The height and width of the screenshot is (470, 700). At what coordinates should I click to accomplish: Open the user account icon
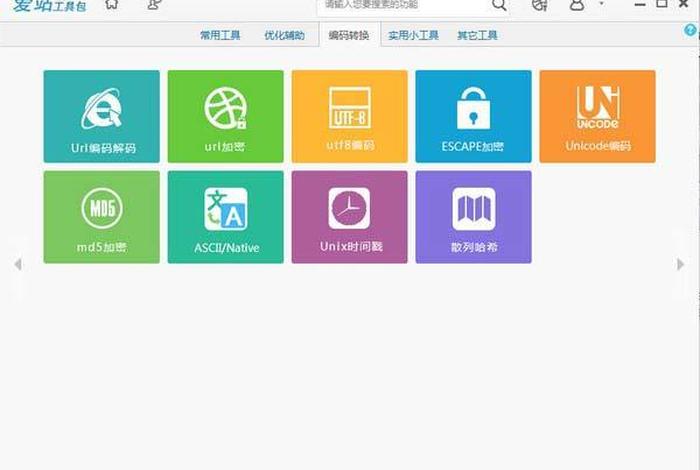[577, 5]
